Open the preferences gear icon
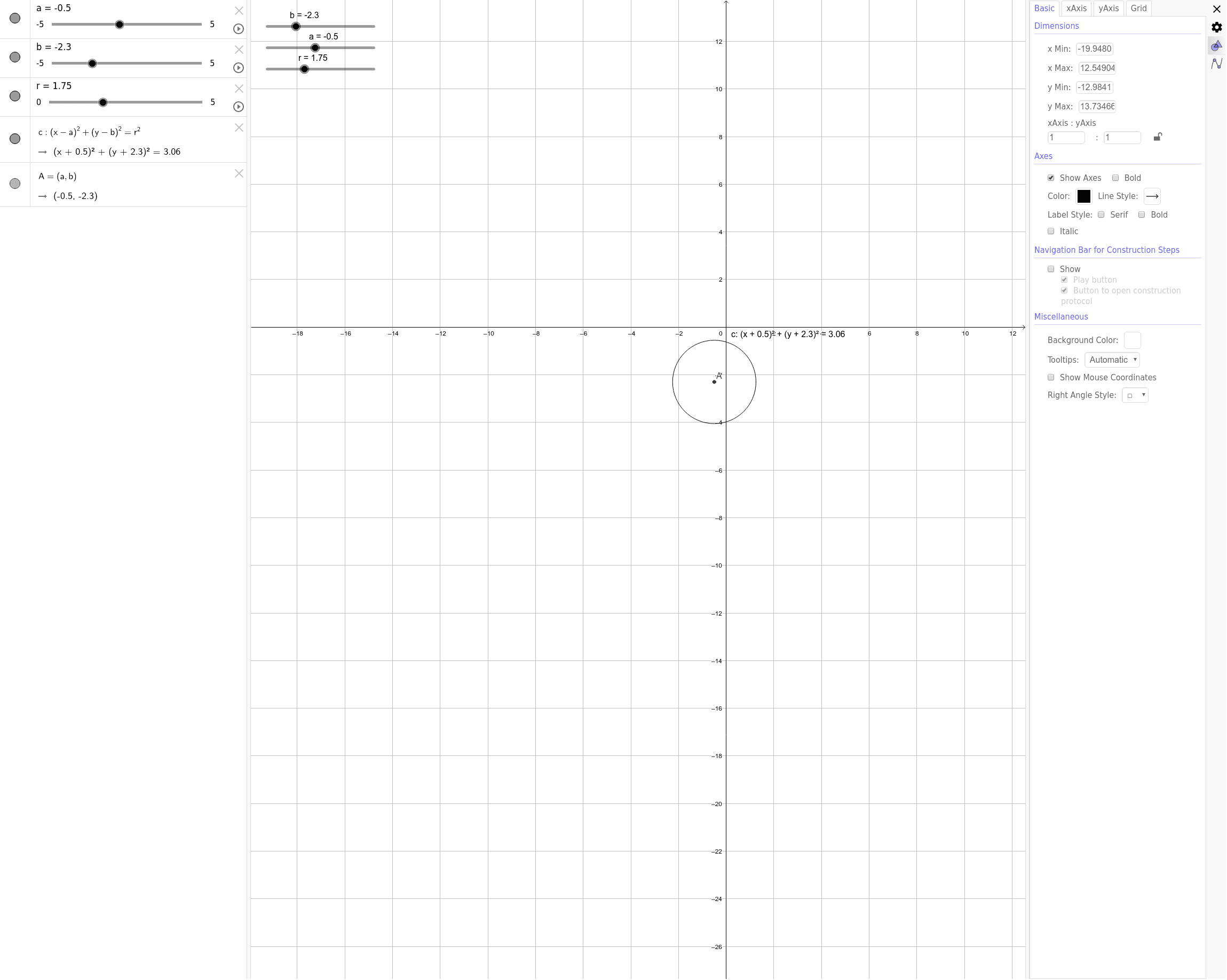Viewport: 1227px width, 980px height. click(x=1217, y=27)
